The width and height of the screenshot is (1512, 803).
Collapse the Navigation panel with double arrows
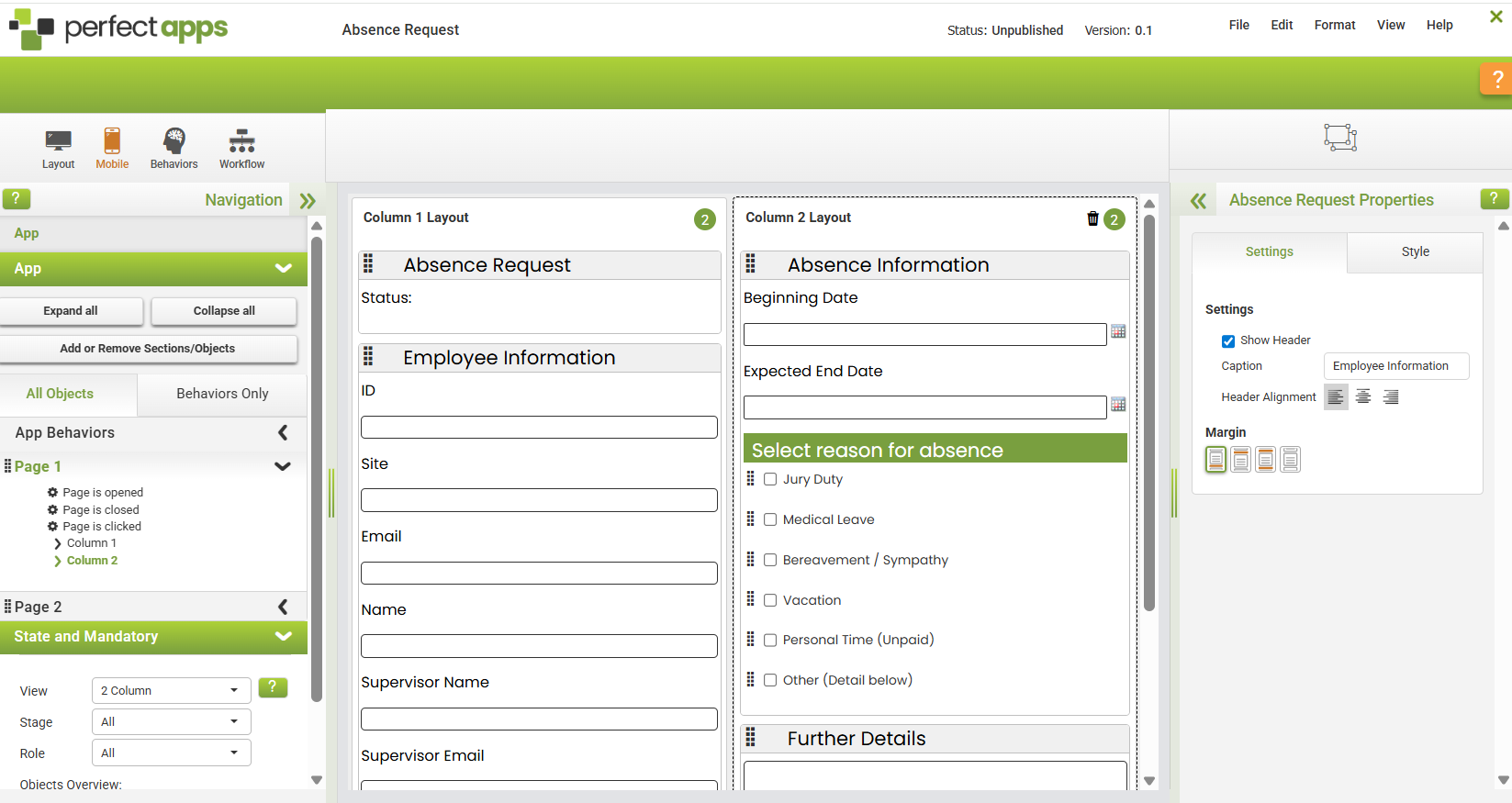(x=308, y=201)
